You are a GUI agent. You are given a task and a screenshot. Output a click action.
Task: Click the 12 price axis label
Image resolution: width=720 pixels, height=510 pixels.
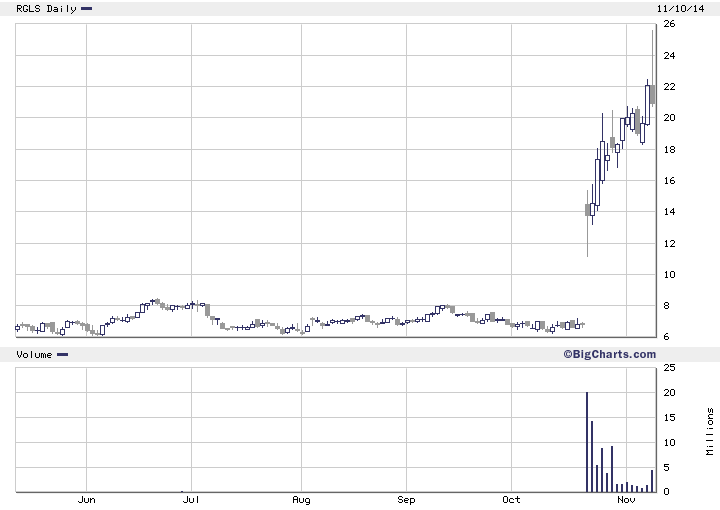(x=669, y=244)
